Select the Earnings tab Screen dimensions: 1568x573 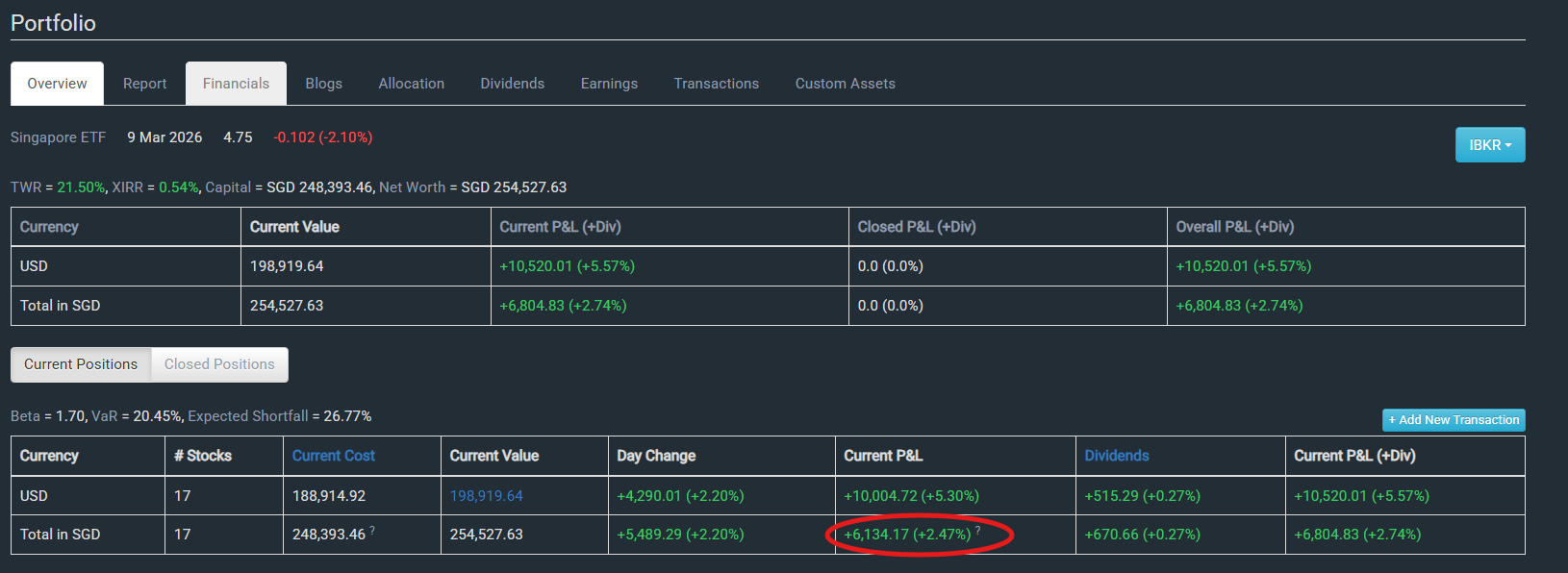click(609, 84)
